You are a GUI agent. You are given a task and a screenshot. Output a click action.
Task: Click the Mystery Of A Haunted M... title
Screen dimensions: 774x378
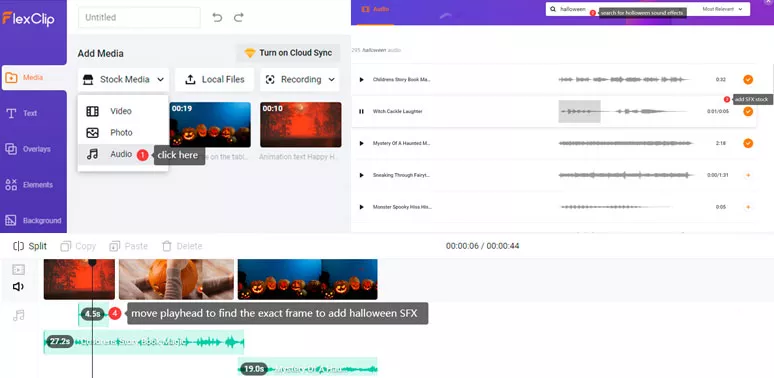pos(401,143)
